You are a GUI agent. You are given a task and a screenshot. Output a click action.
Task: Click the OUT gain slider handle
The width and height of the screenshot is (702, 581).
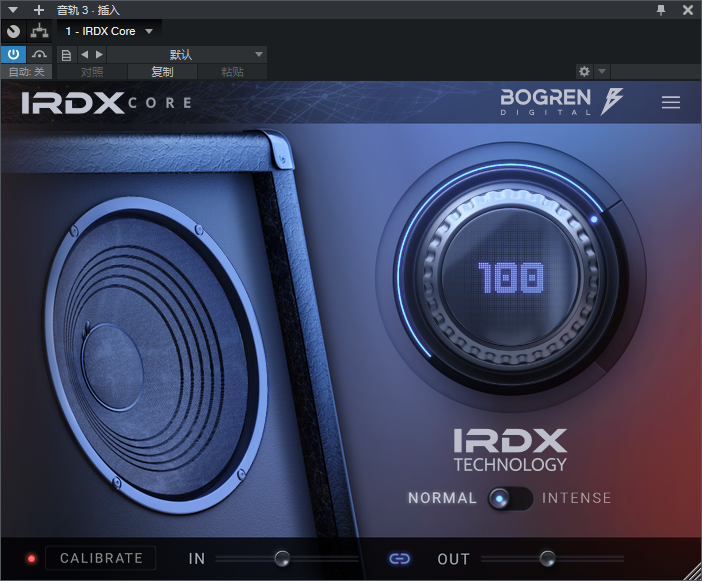click(x=547, y=559)
